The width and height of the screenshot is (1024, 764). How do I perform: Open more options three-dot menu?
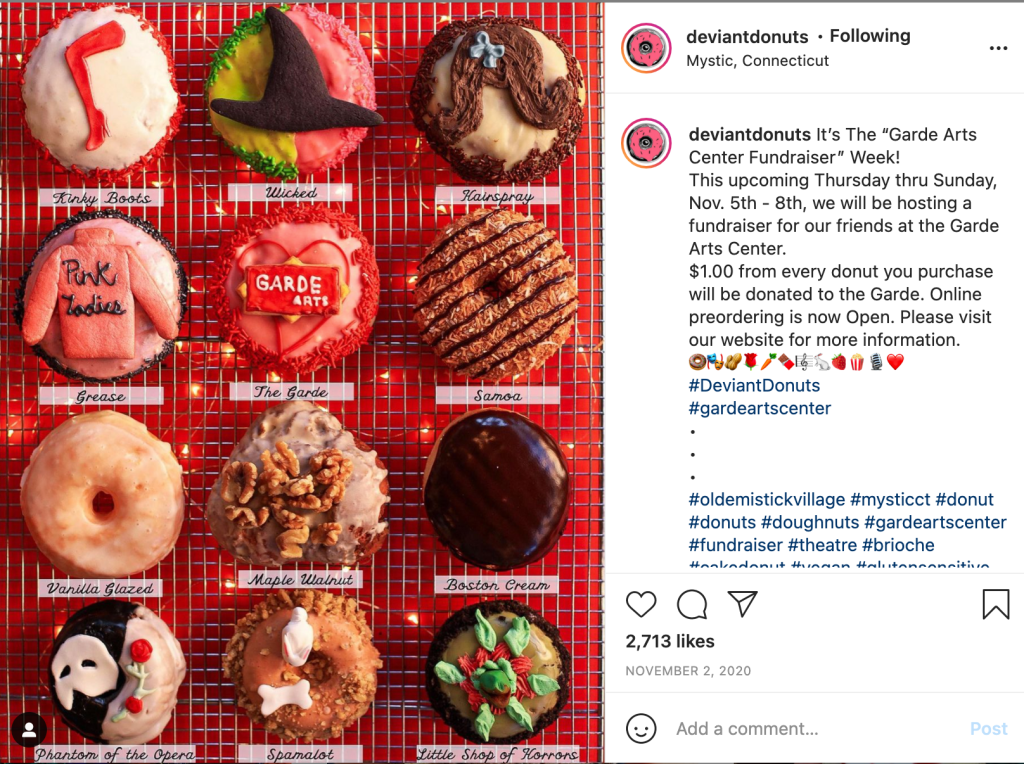point(998,48)
